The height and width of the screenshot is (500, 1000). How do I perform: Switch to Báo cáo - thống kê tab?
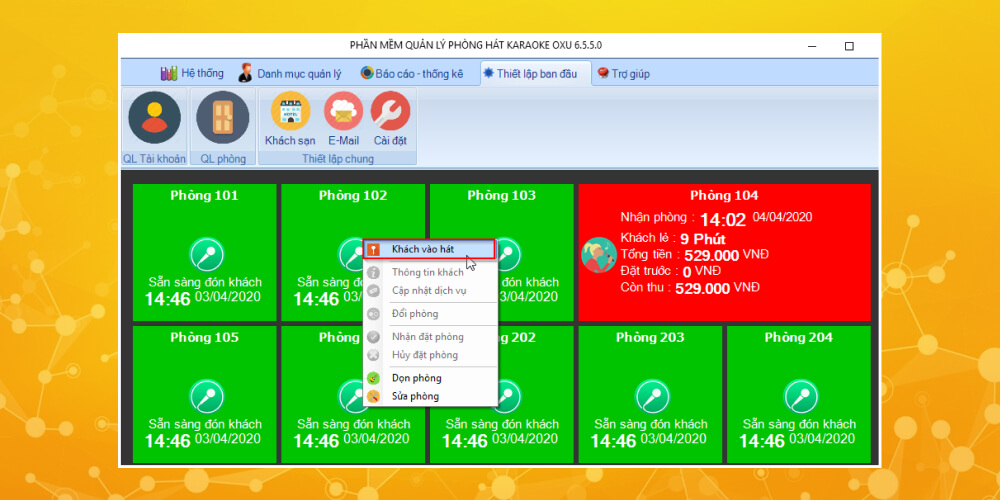tap(411, 73)
